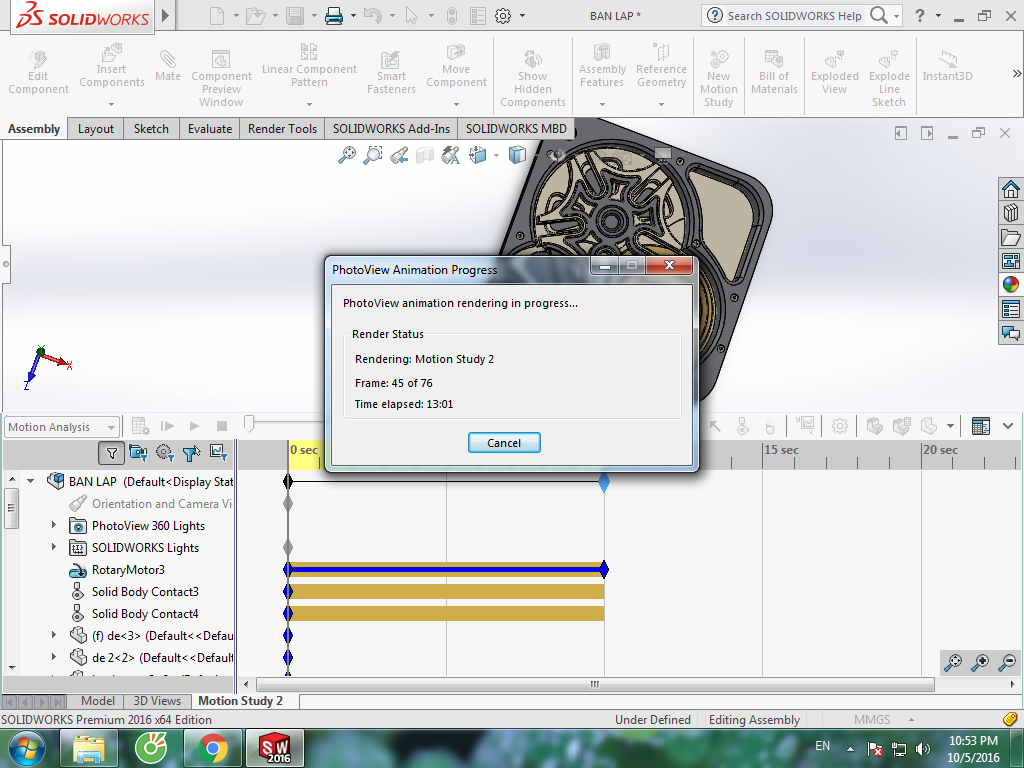The height and width of the screenshot is (768, 1024).
Task: Open the Home task pane icon
Action: tap(1010, 189)
